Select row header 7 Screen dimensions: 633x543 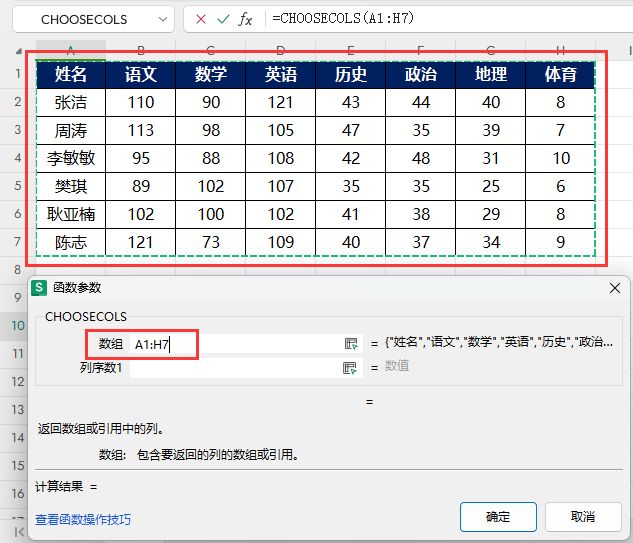18,242
